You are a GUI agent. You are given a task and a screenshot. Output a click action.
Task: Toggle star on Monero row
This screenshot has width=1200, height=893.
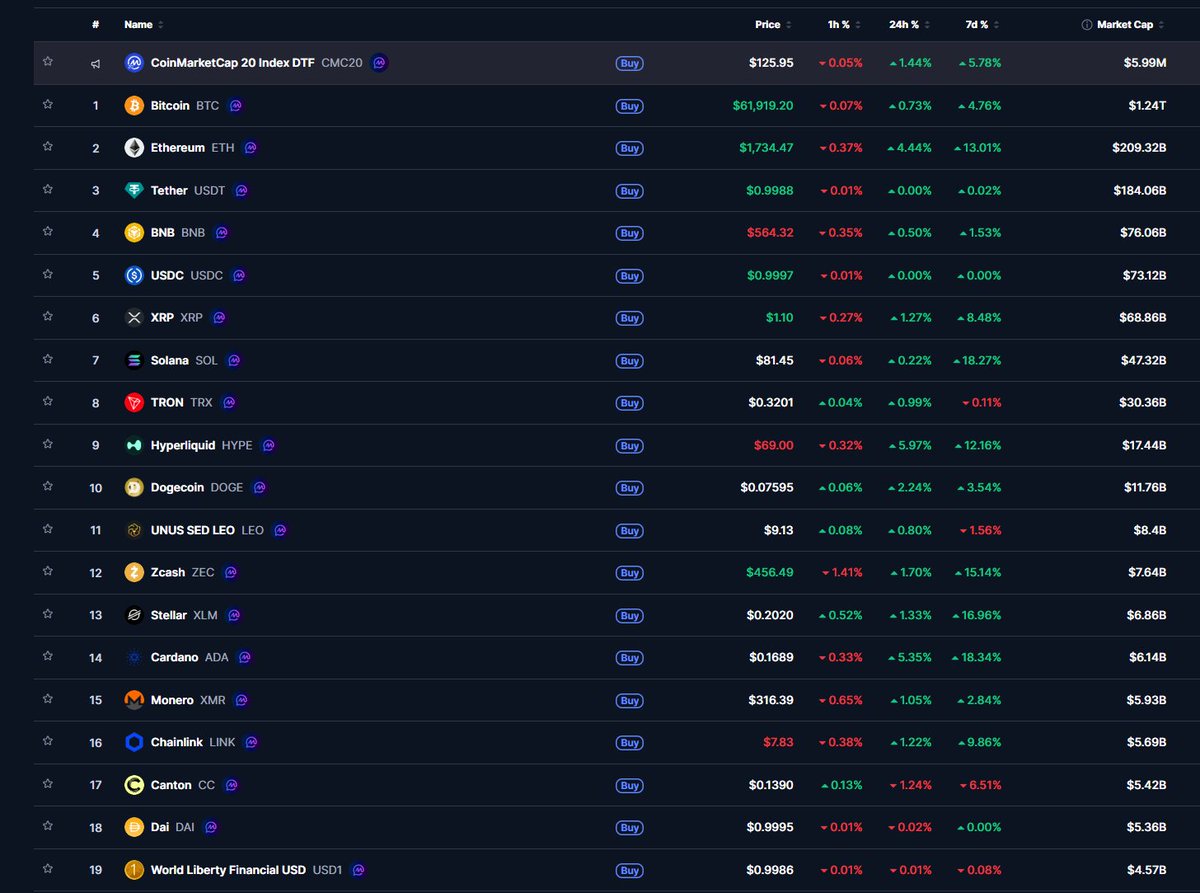click(x=47, y=699)
